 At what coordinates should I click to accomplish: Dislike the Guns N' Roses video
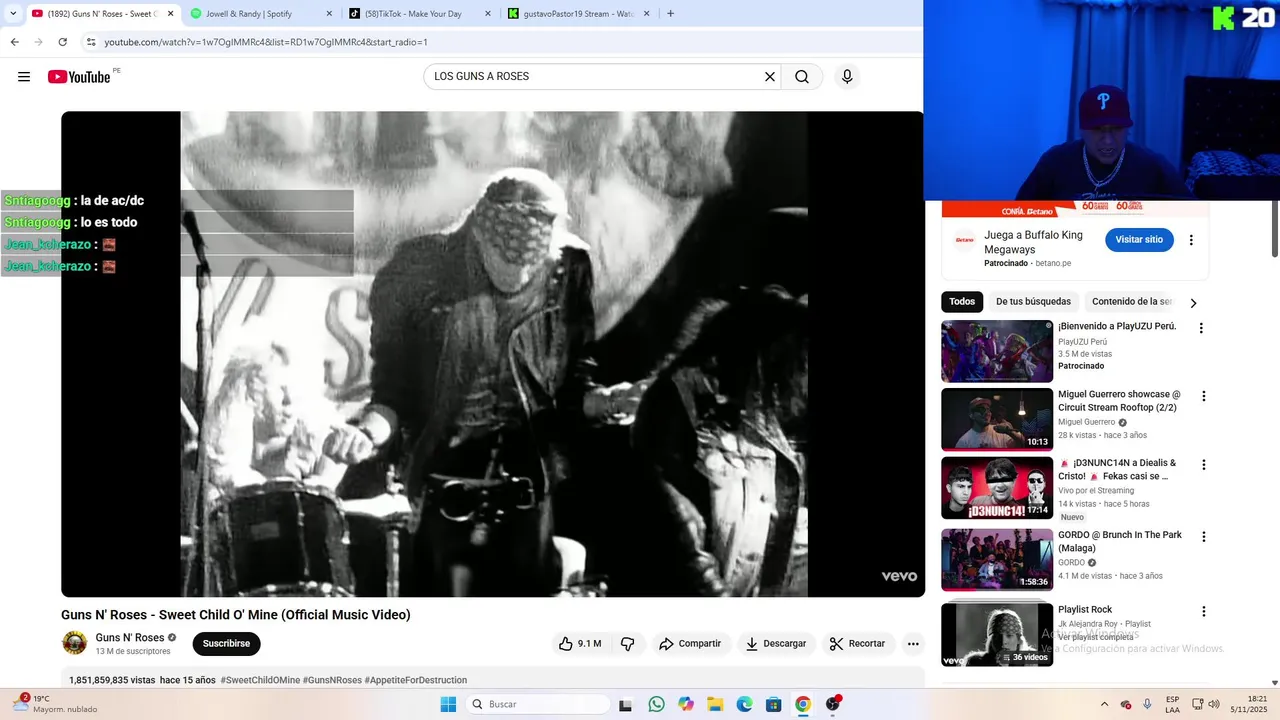[x=628, y=644]
